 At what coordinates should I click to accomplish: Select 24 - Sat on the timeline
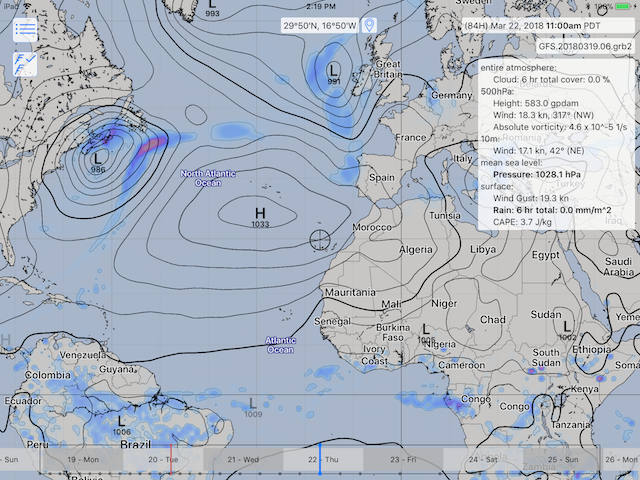(x=483, y=460)
